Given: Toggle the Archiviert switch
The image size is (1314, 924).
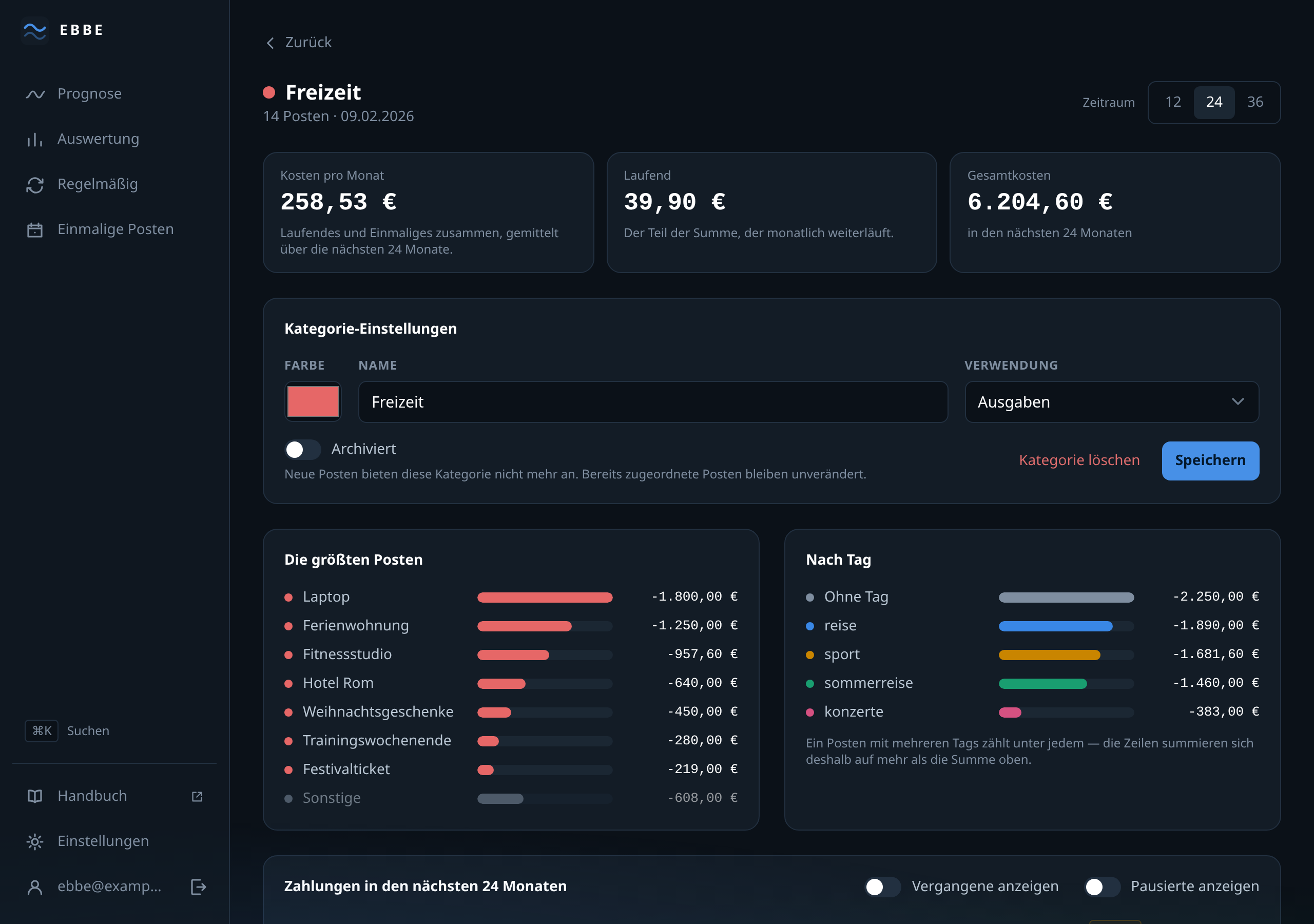Looking at the screenshot, I should point(303,449).
